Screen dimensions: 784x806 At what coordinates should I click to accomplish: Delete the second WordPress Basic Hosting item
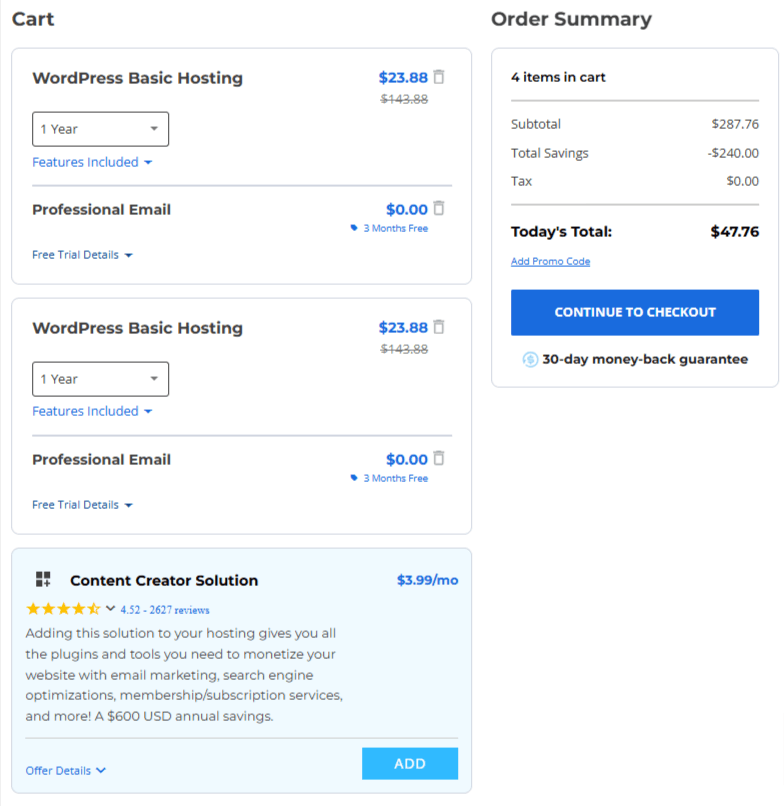(439, 327)
